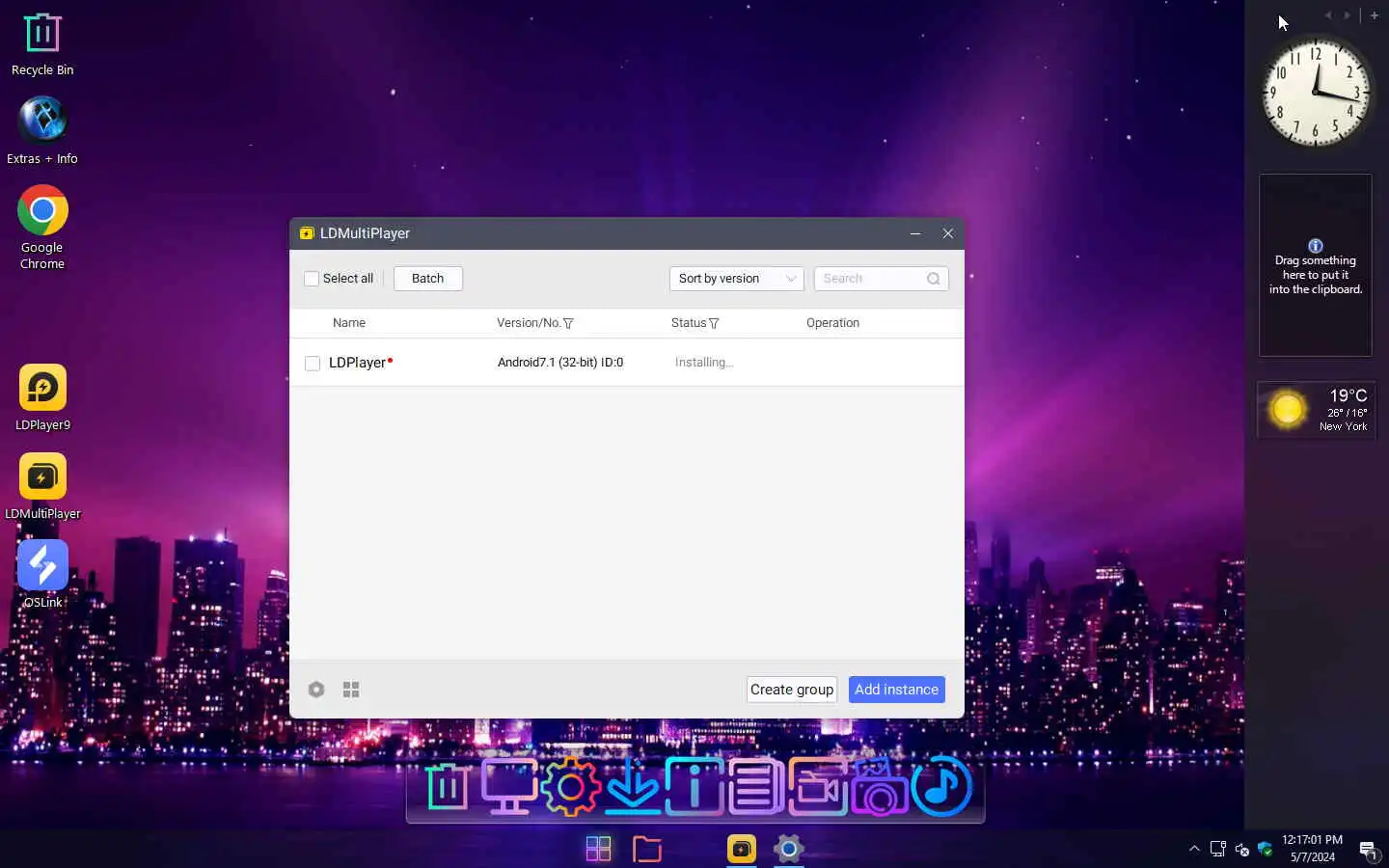Click the sidebar add gadget plus icon
This screenshot has height=868, width=1389.
pos(1375,15)
